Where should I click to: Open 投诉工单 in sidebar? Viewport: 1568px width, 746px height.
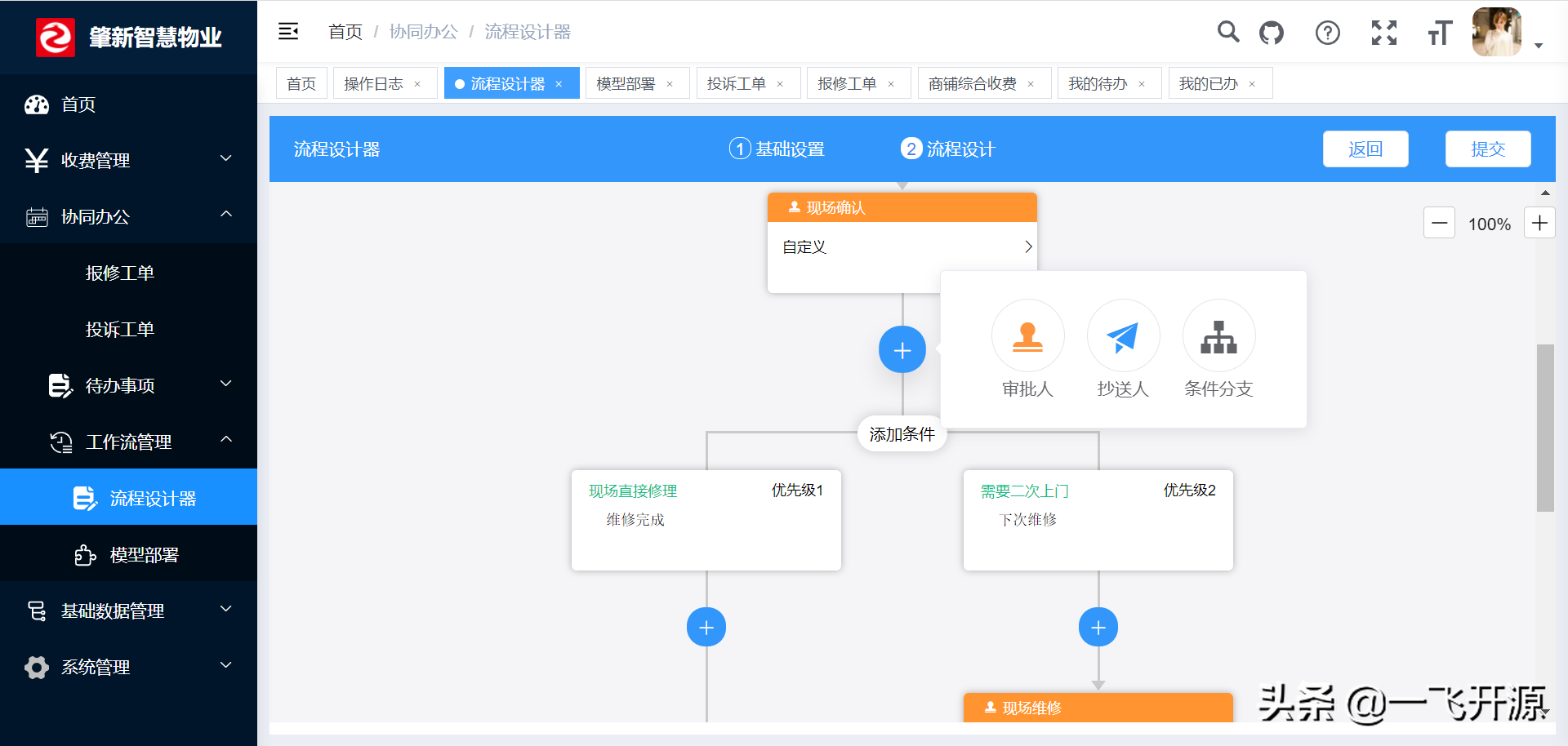pos(128,329)
